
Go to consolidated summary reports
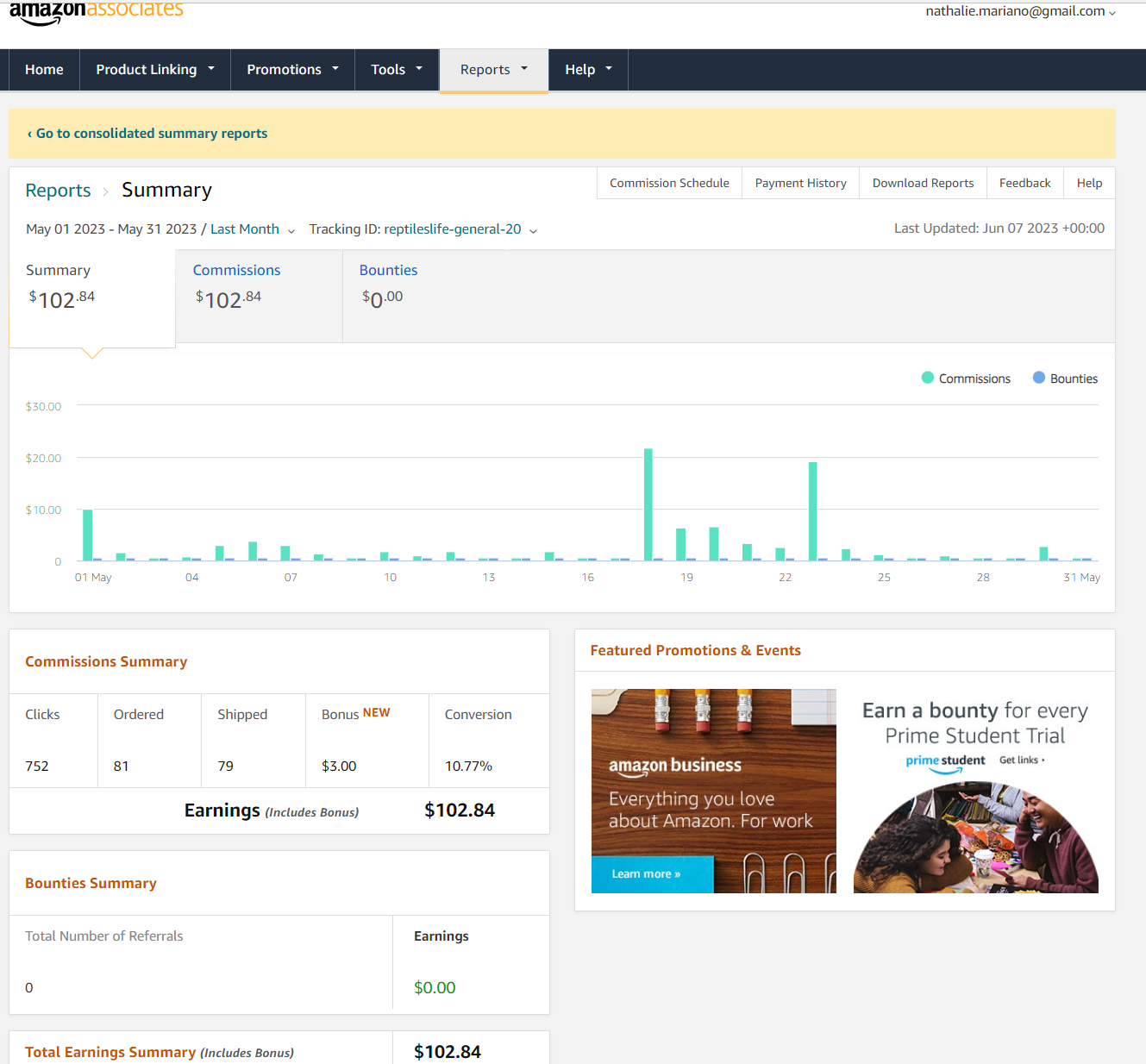click(147, 134)
